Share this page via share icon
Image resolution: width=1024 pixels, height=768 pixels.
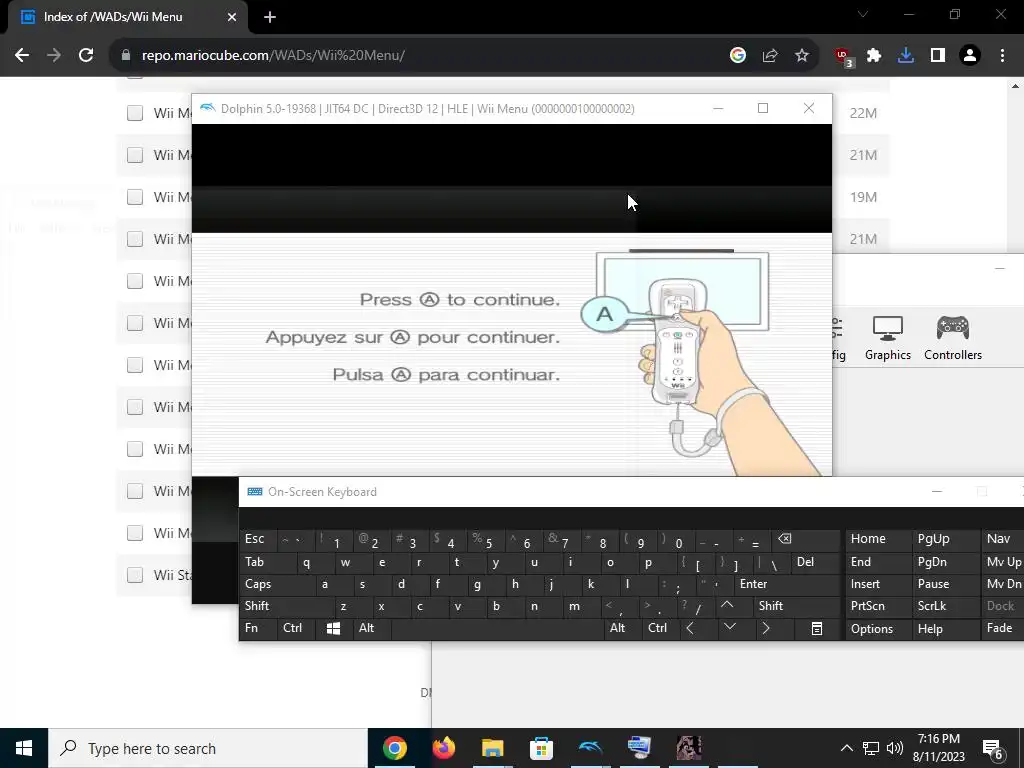point(769,56)
